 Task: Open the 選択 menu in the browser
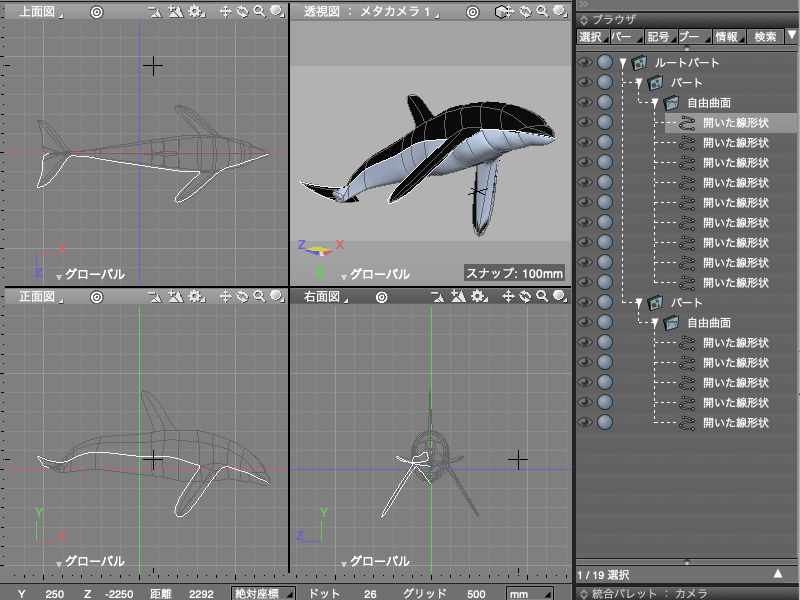[x=591, y=37]
